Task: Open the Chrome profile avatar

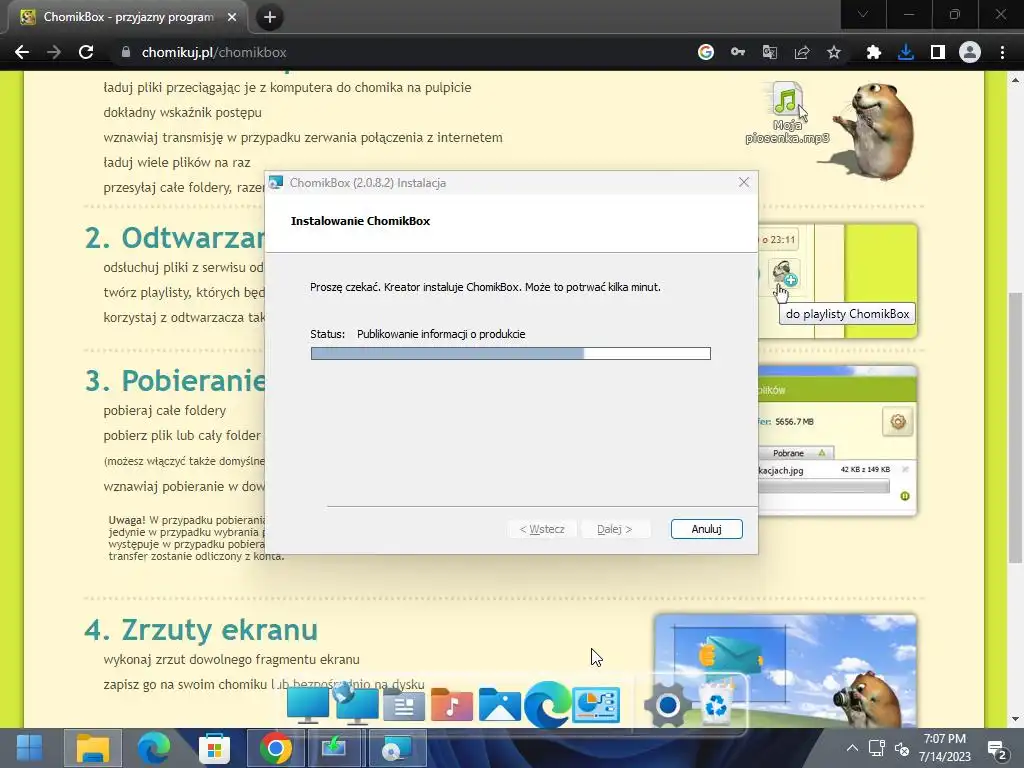Action: click(x=970, y=52)
